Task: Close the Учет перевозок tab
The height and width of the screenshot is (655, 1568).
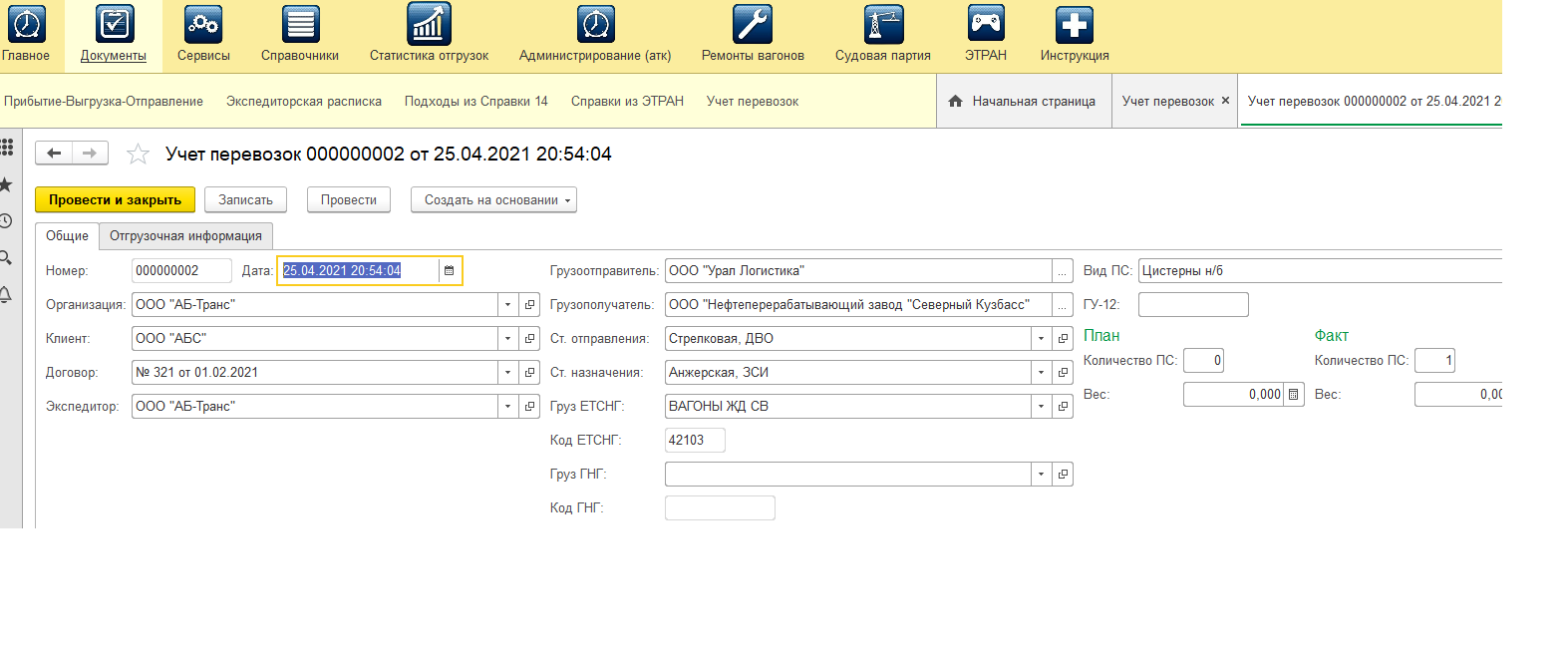Action: point(1225,101)
